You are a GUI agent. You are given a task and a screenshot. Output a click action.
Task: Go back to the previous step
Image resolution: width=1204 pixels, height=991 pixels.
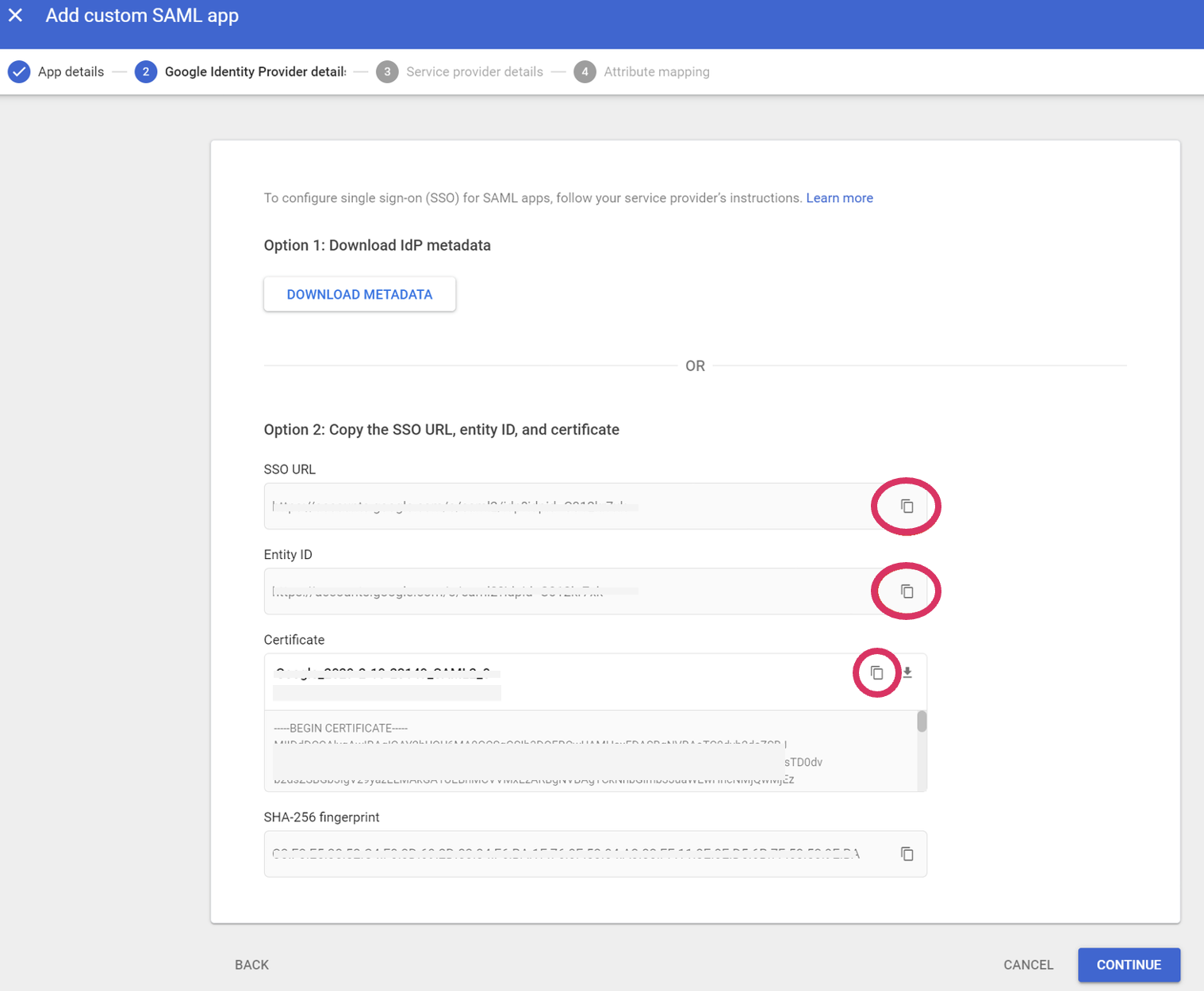point(251,965)
